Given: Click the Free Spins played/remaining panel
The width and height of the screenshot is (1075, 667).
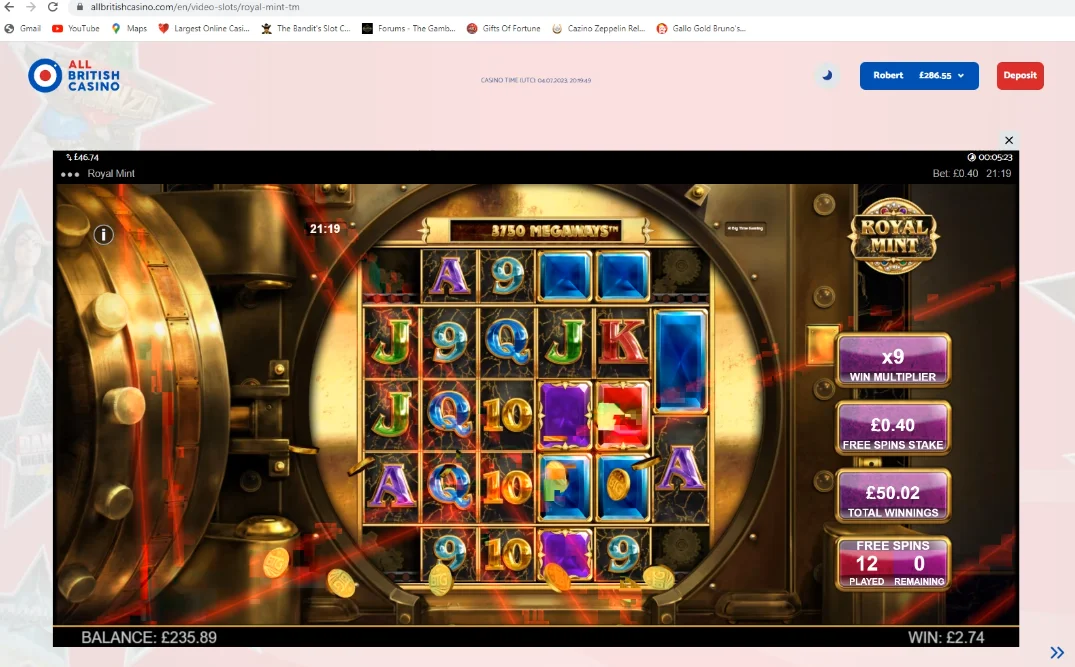Looking at the screenshot, I should (893, 563).
